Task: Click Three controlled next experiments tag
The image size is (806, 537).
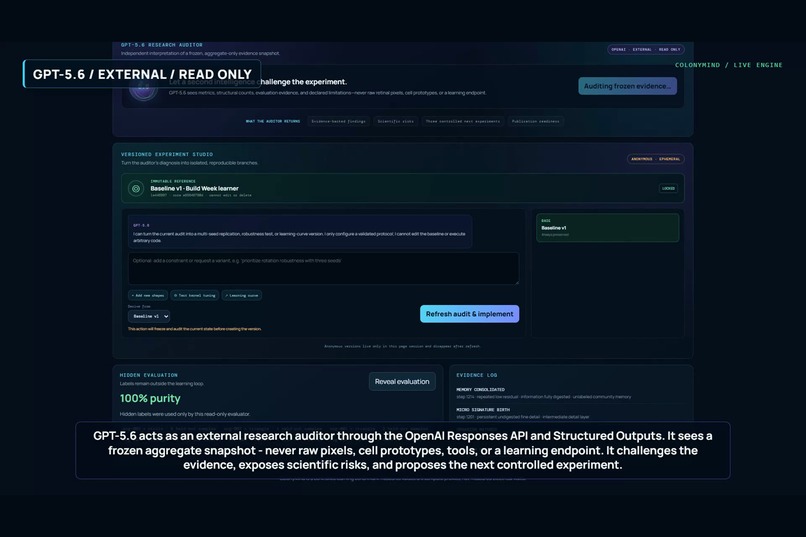Action: coord(462,121)
